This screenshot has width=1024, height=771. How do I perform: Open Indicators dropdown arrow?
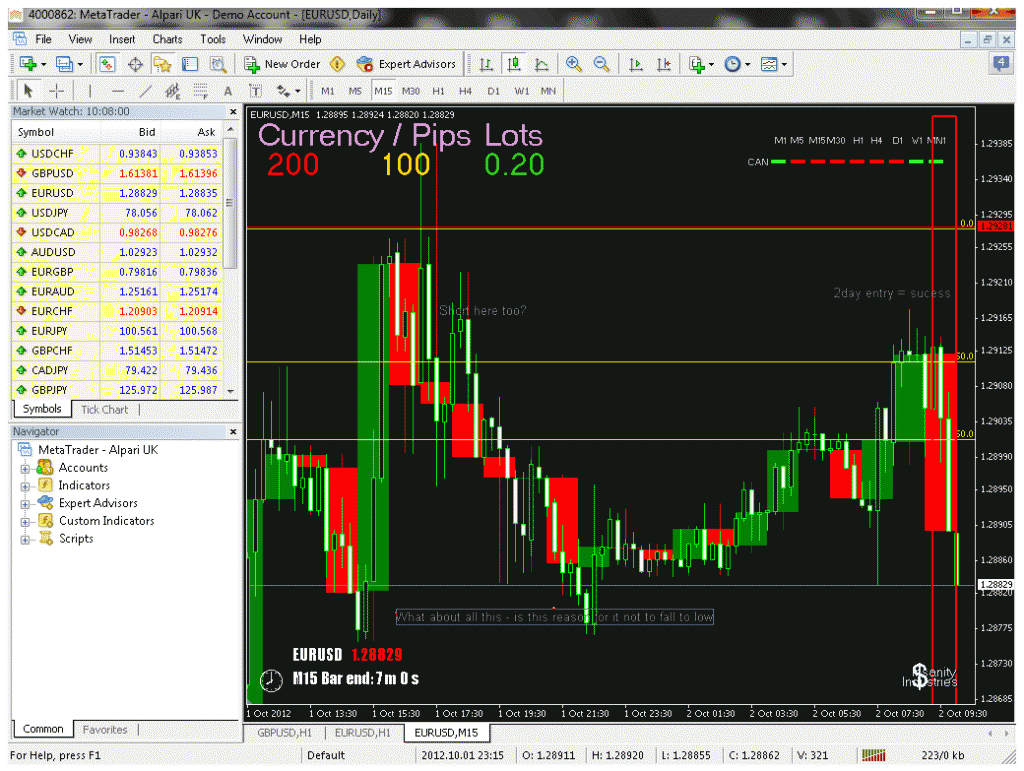point(711,65)
